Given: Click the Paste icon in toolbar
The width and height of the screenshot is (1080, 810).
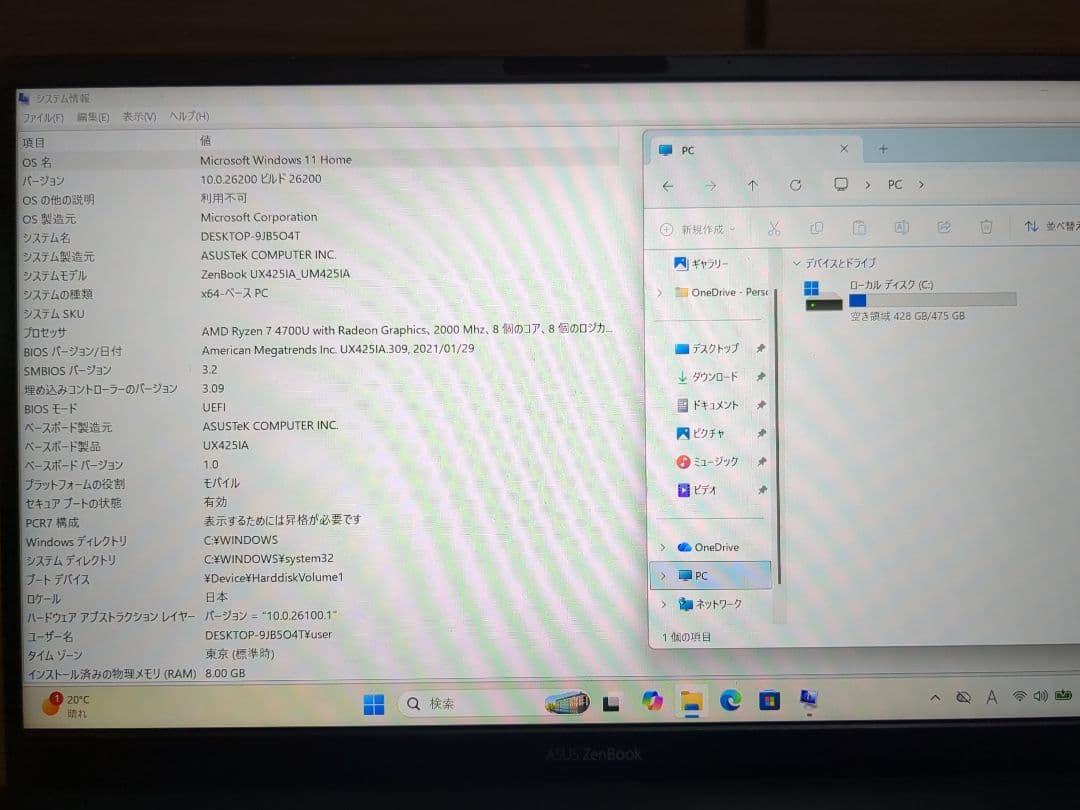Looking at the screenshot, I should pos(859,228).
